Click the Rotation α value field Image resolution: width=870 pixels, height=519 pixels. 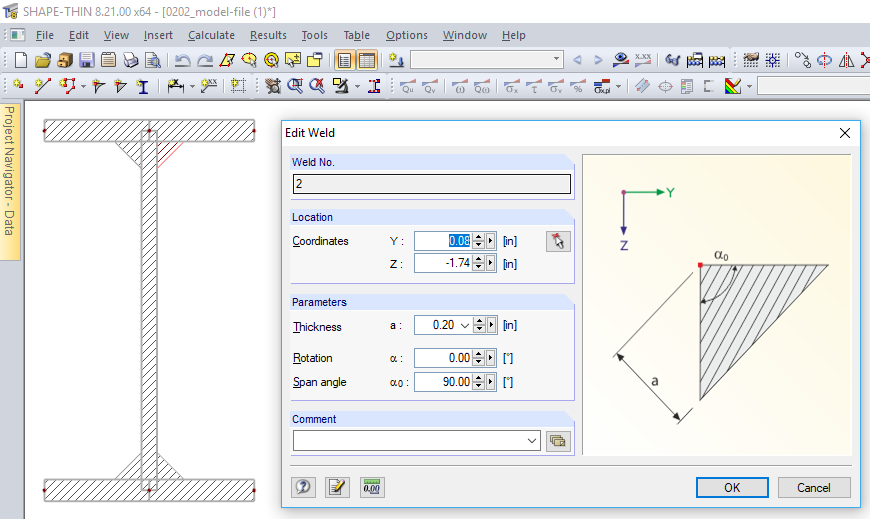[x=443, y=358]
